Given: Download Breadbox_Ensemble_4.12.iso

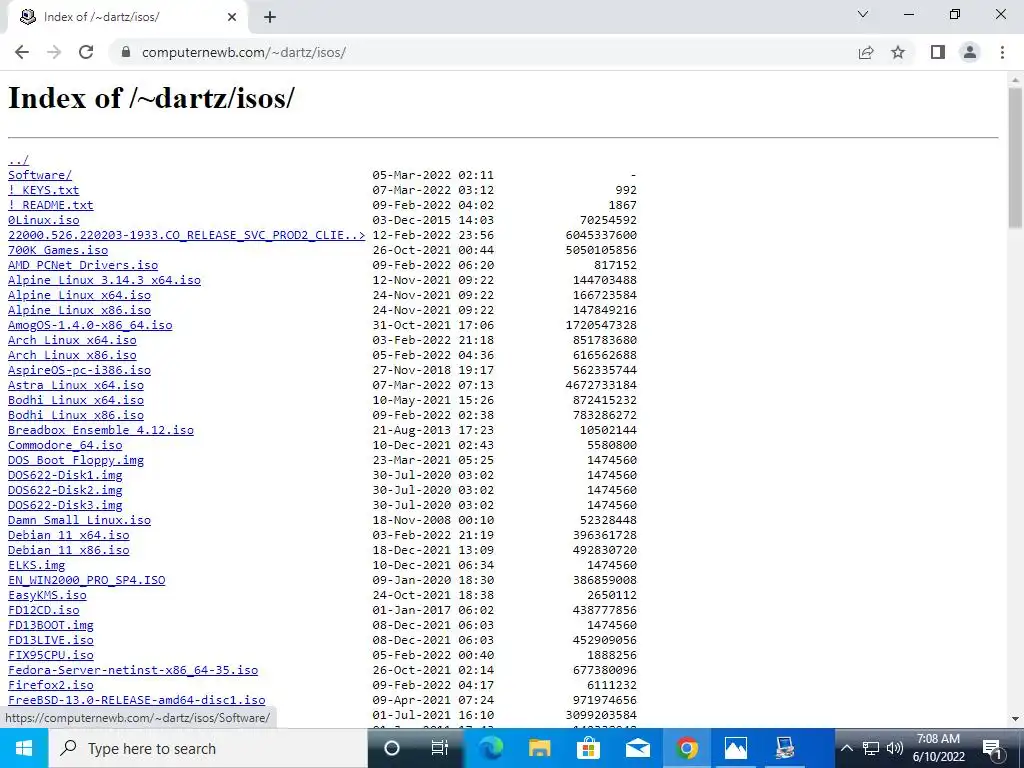Looking at the screenshot, I should click(x=101, y=430).
